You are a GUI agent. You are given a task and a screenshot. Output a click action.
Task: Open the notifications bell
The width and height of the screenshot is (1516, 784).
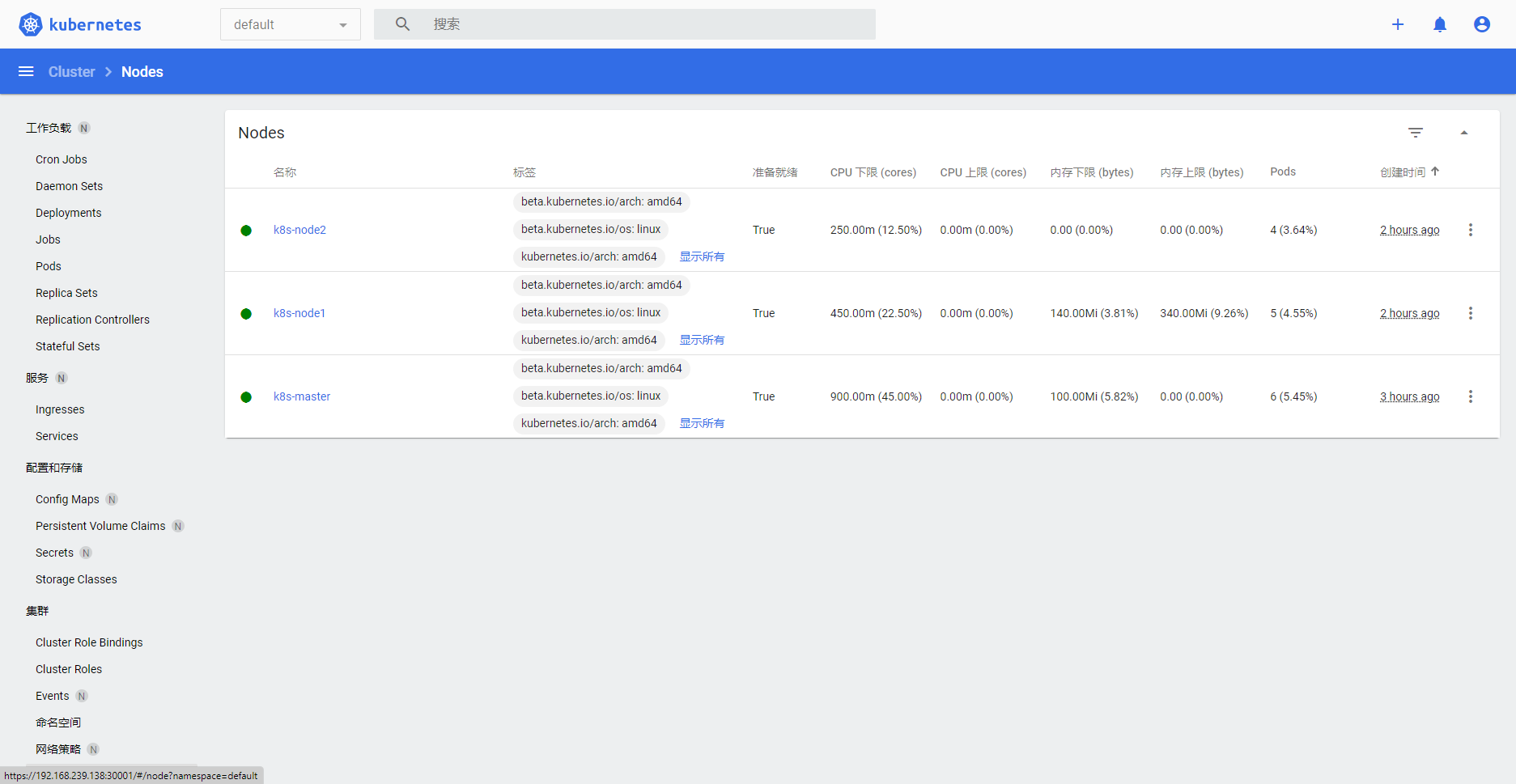coord(1440,24)
